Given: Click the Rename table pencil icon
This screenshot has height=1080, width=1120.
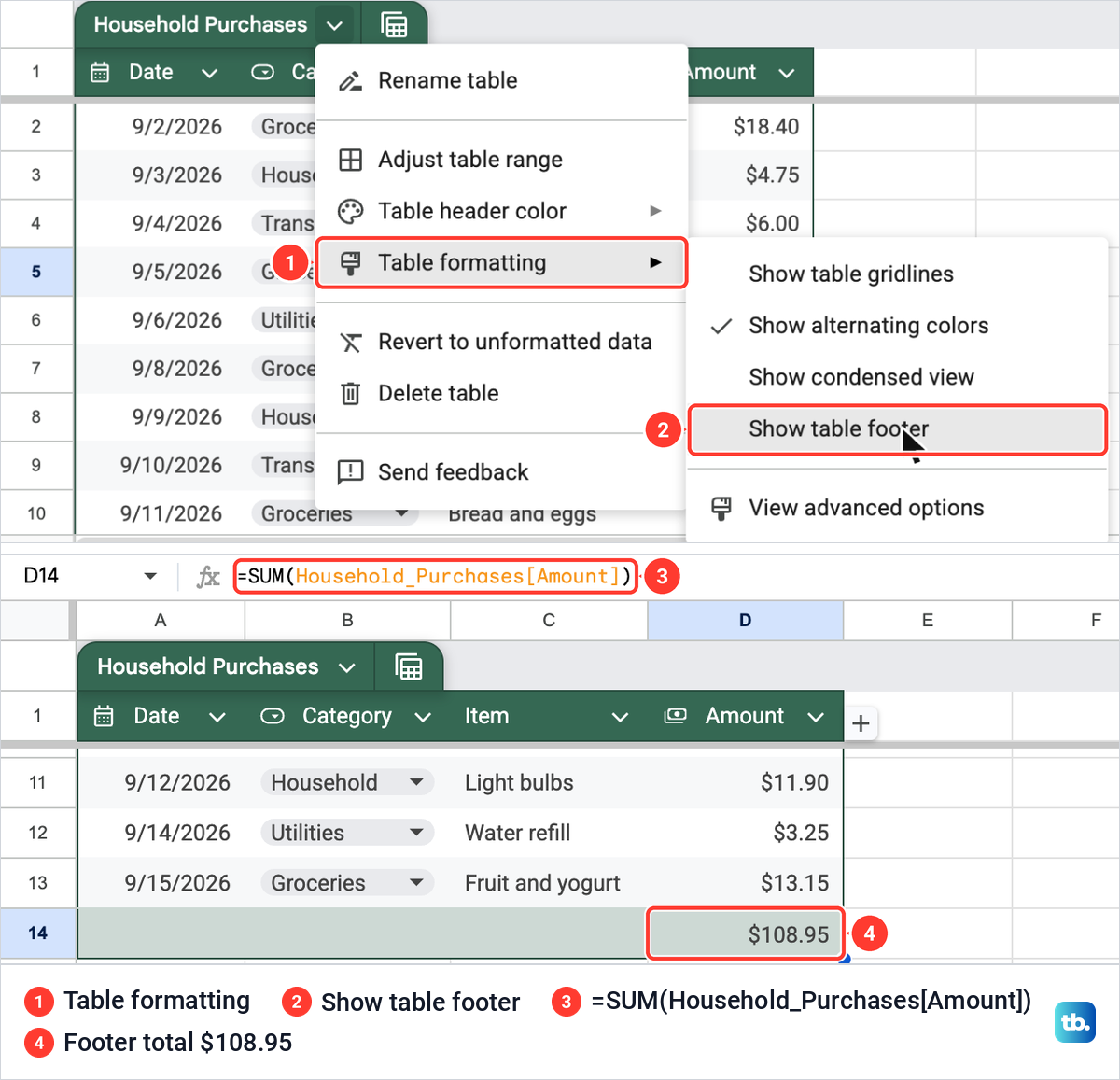Looking at the screenshot, I should [350, 81].
